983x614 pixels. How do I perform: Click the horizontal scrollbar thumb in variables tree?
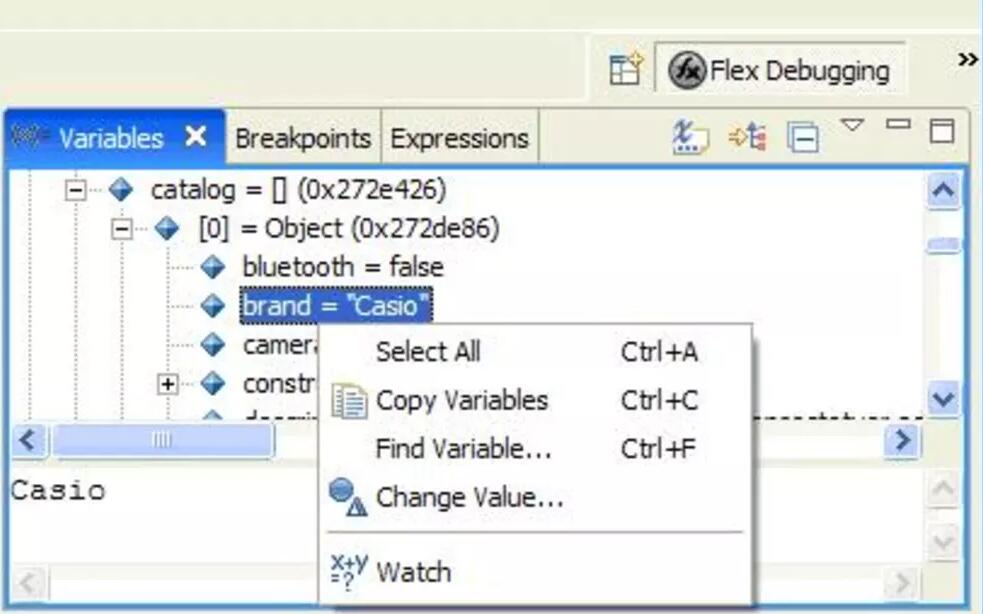click(162, 440)
